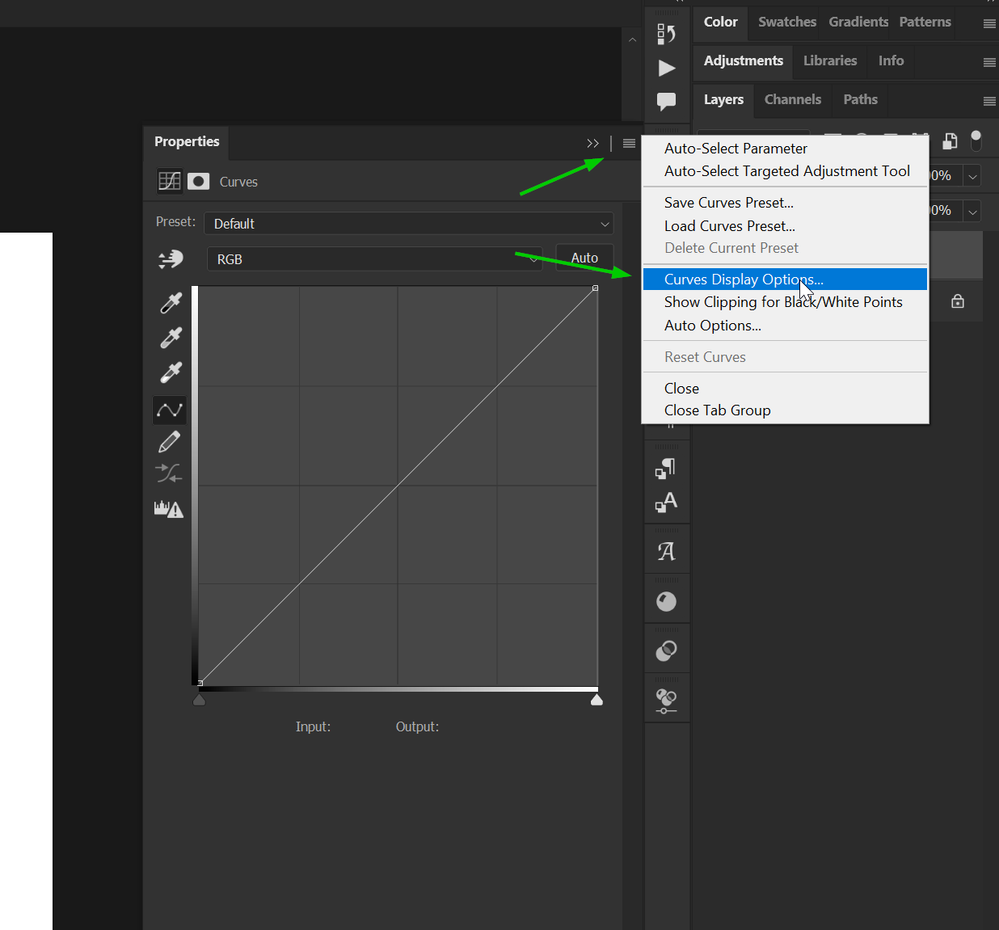
Task: Choose Auto Options menu item
Action: coord(712,326)
